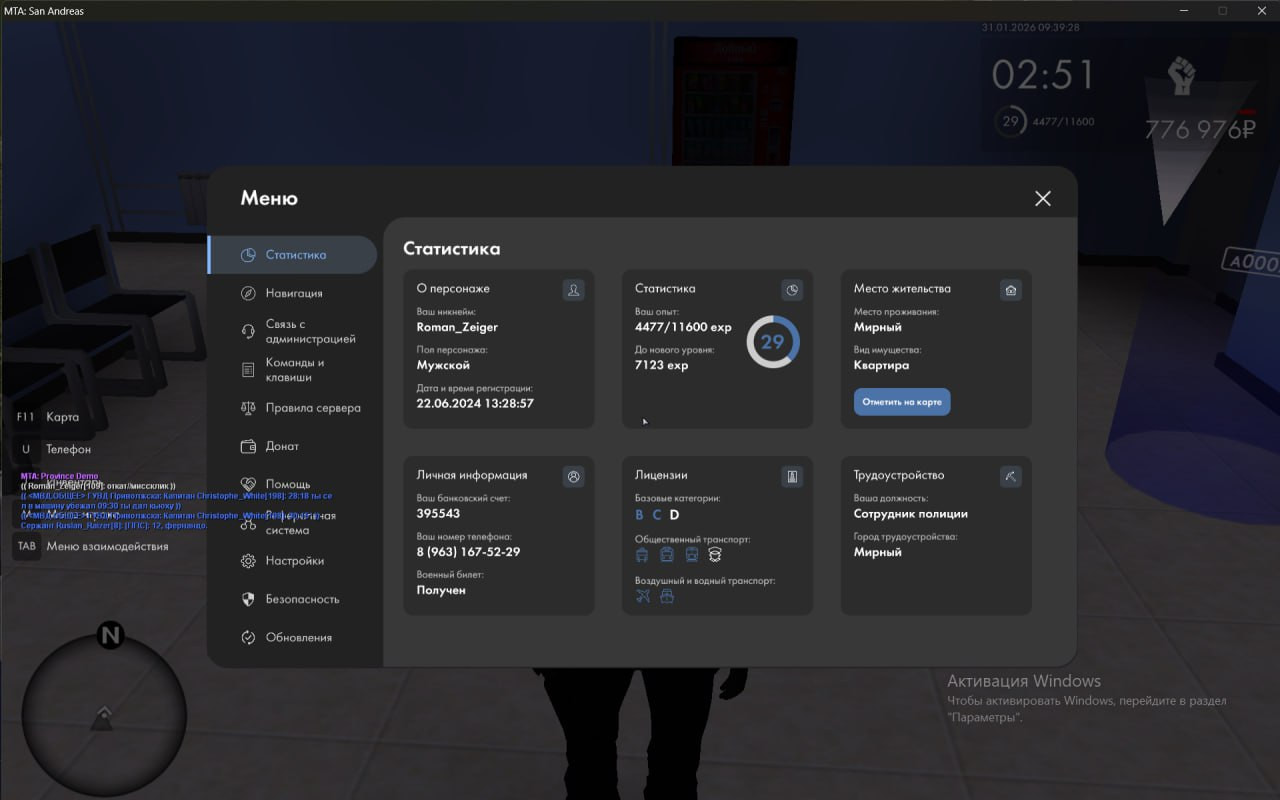This screenshot has width=1280, height=800.
Task: Select Правила сервера in sidebar
Action: pyautogui.click(x=312, y=408)
